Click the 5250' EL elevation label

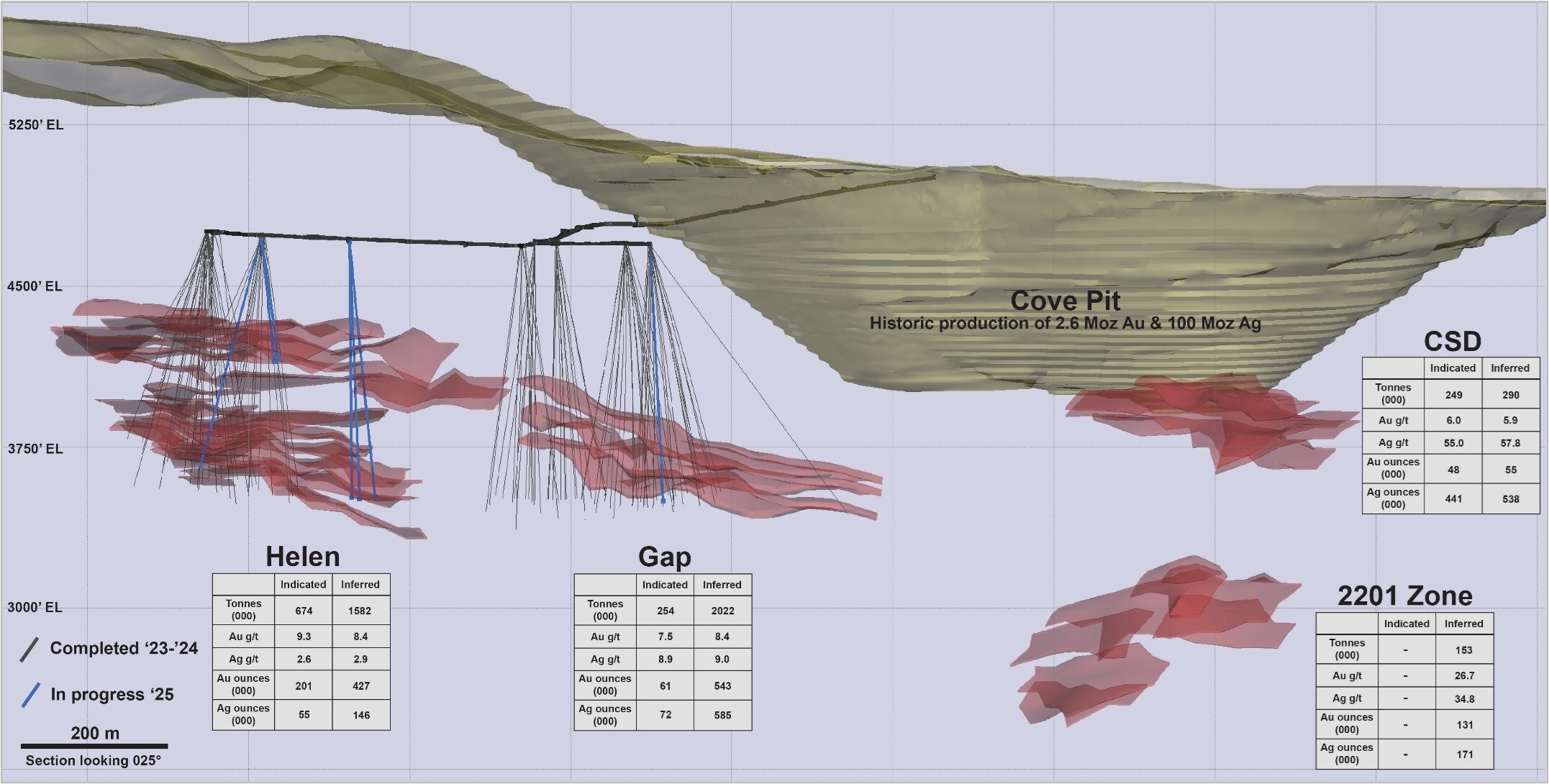click(36, 124)
